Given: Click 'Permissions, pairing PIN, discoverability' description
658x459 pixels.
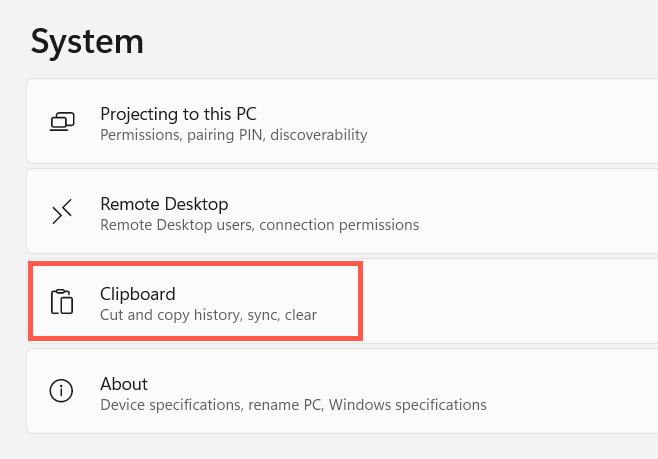Looking at the screenshot, I should (234, 134).
